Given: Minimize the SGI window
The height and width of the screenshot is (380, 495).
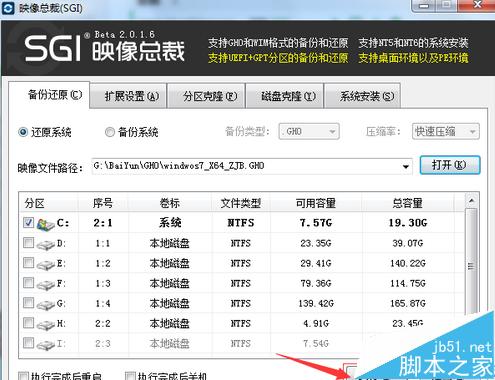Looking at the screenshot, I should (424, 6).
